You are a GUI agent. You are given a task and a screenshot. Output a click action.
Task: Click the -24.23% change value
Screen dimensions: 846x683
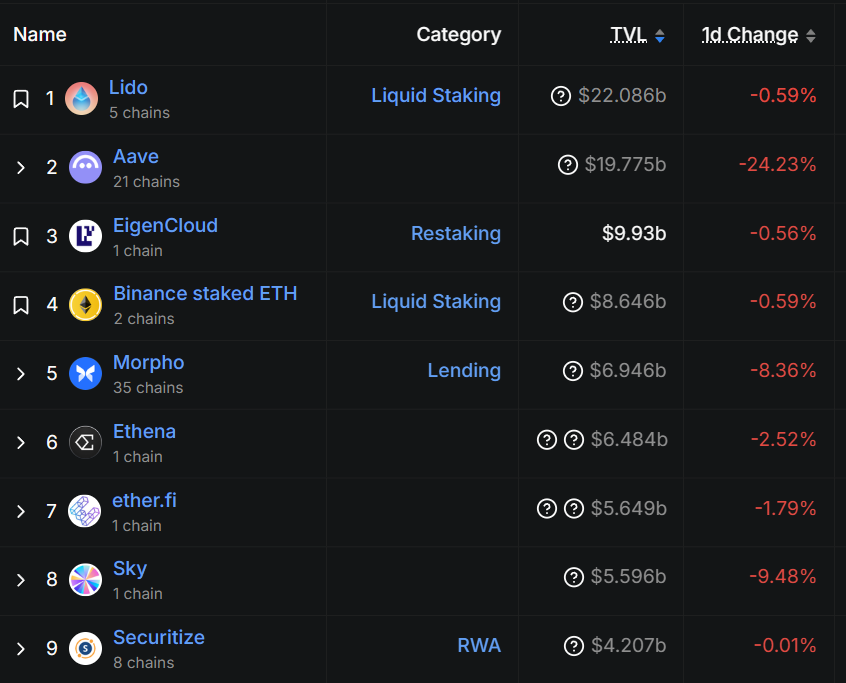tap(777, 165)
